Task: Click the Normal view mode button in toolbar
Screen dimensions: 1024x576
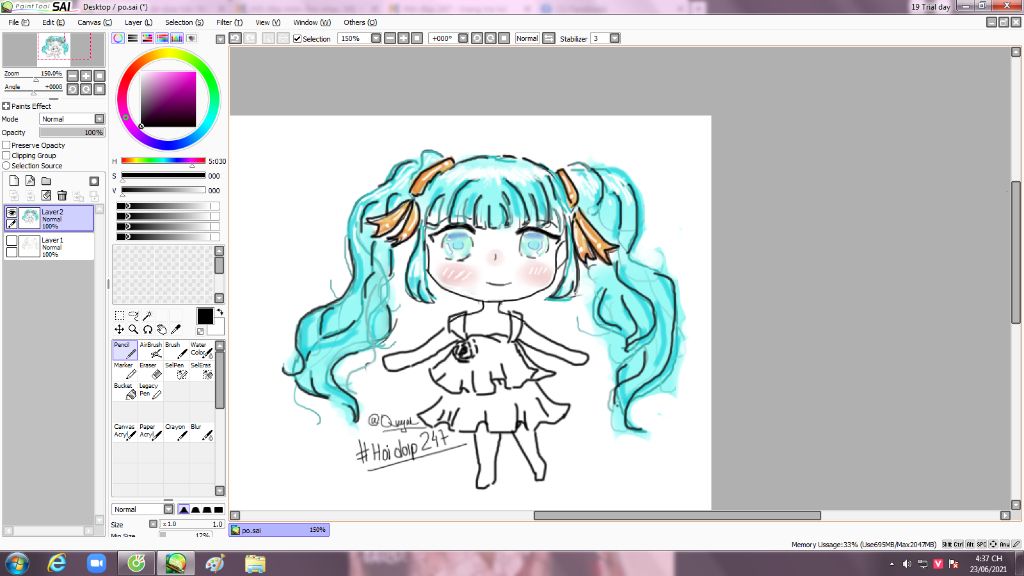Action: click(527, 39)
